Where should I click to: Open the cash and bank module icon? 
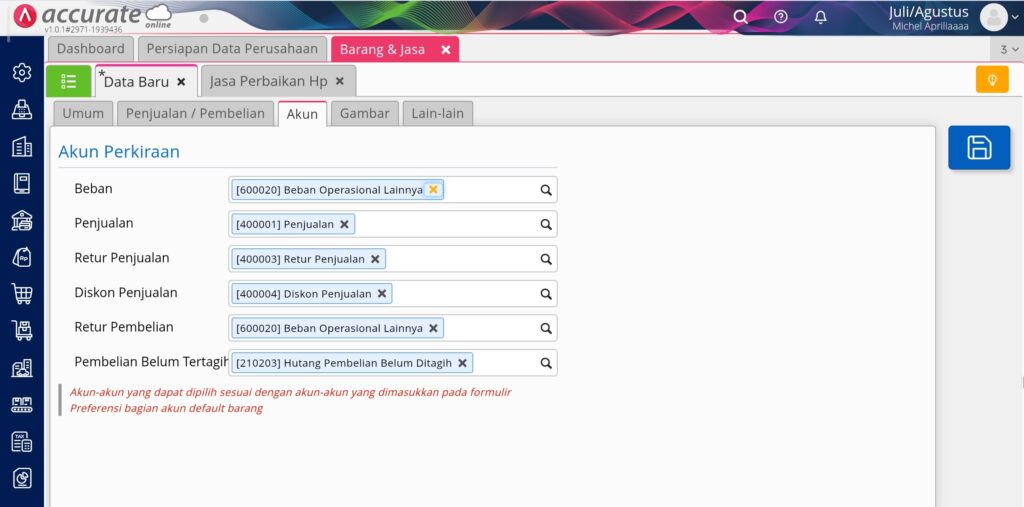click(22, 221)
